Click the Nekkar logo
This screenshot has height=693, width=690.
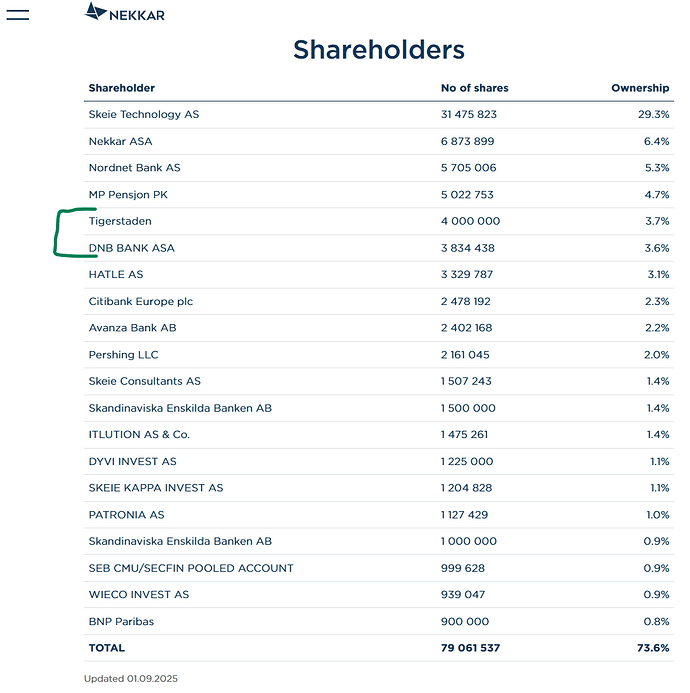(x=125, y=14)
